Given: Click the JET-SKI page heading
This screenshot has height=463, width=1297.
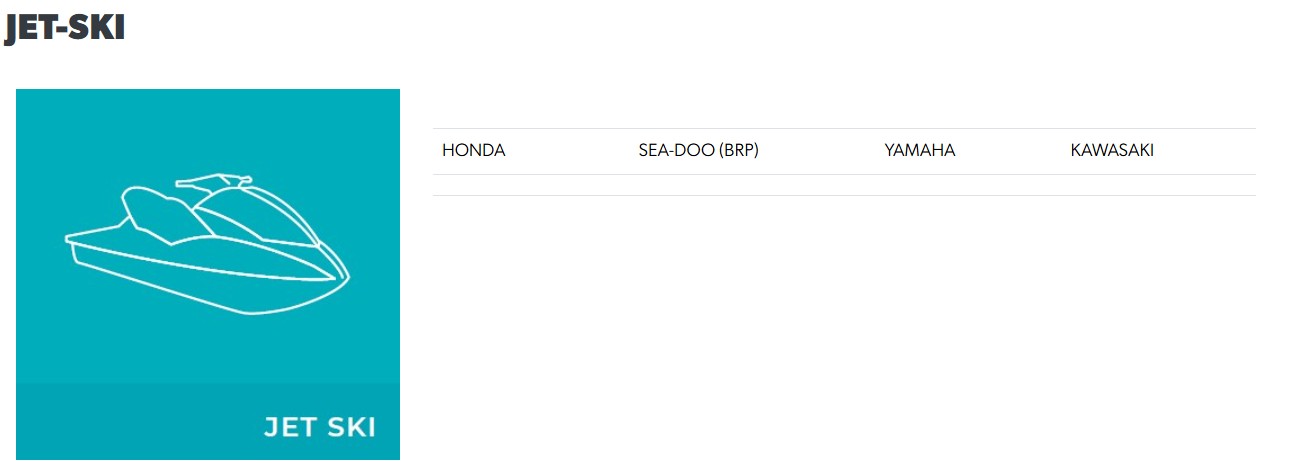Looking at the screenshot, I should coord(64,28).
